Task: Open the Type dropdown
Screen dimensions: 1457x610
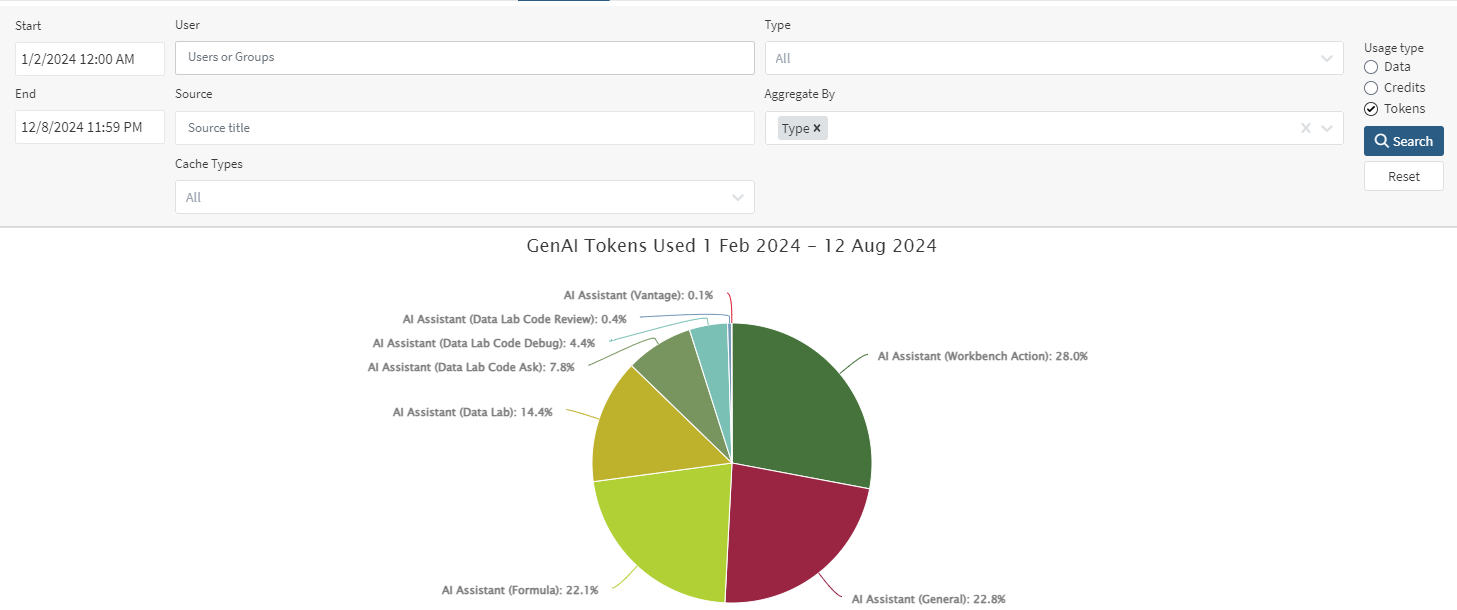Action: [x=1053, y=58]
